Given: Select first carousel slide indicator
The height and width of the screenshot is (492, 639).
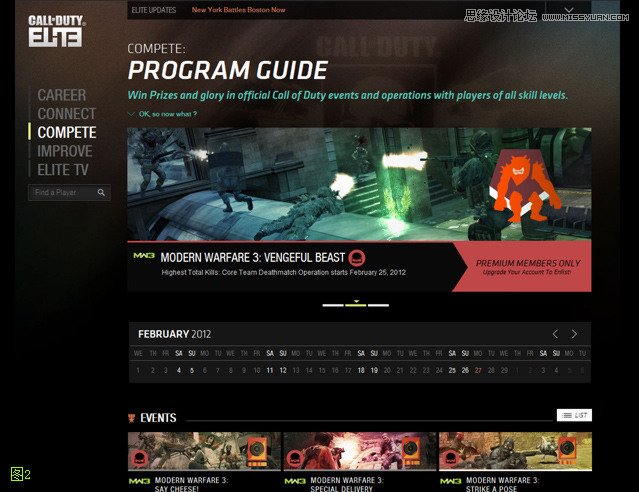Looking at the screenshot, I should 333,305.
